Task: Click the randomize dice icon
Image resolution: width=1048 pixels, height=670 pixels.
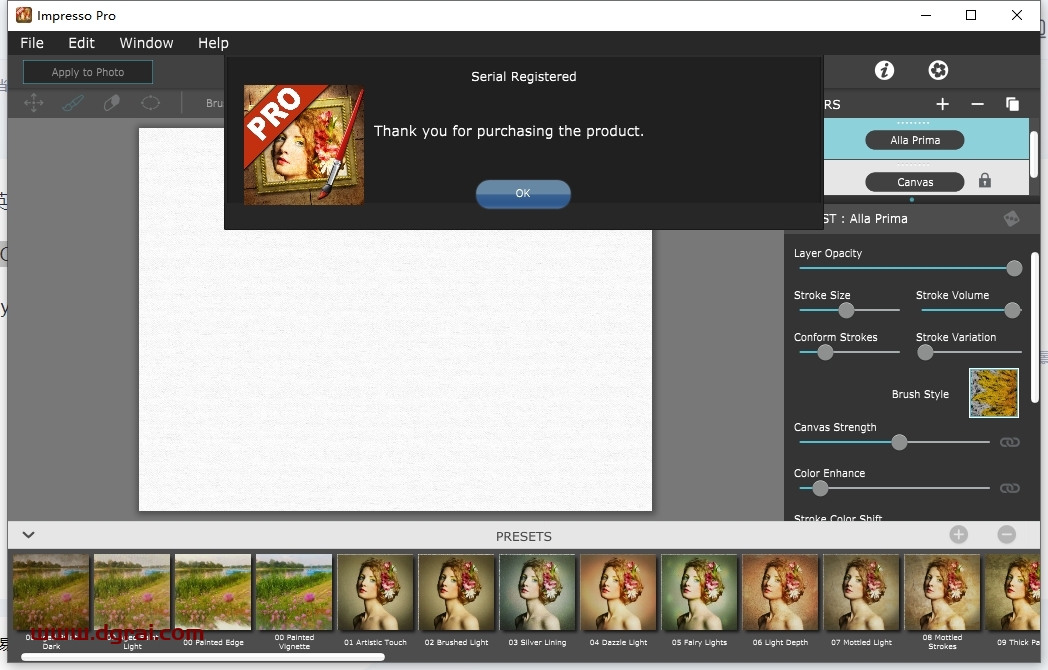Action: (1011, 219)
